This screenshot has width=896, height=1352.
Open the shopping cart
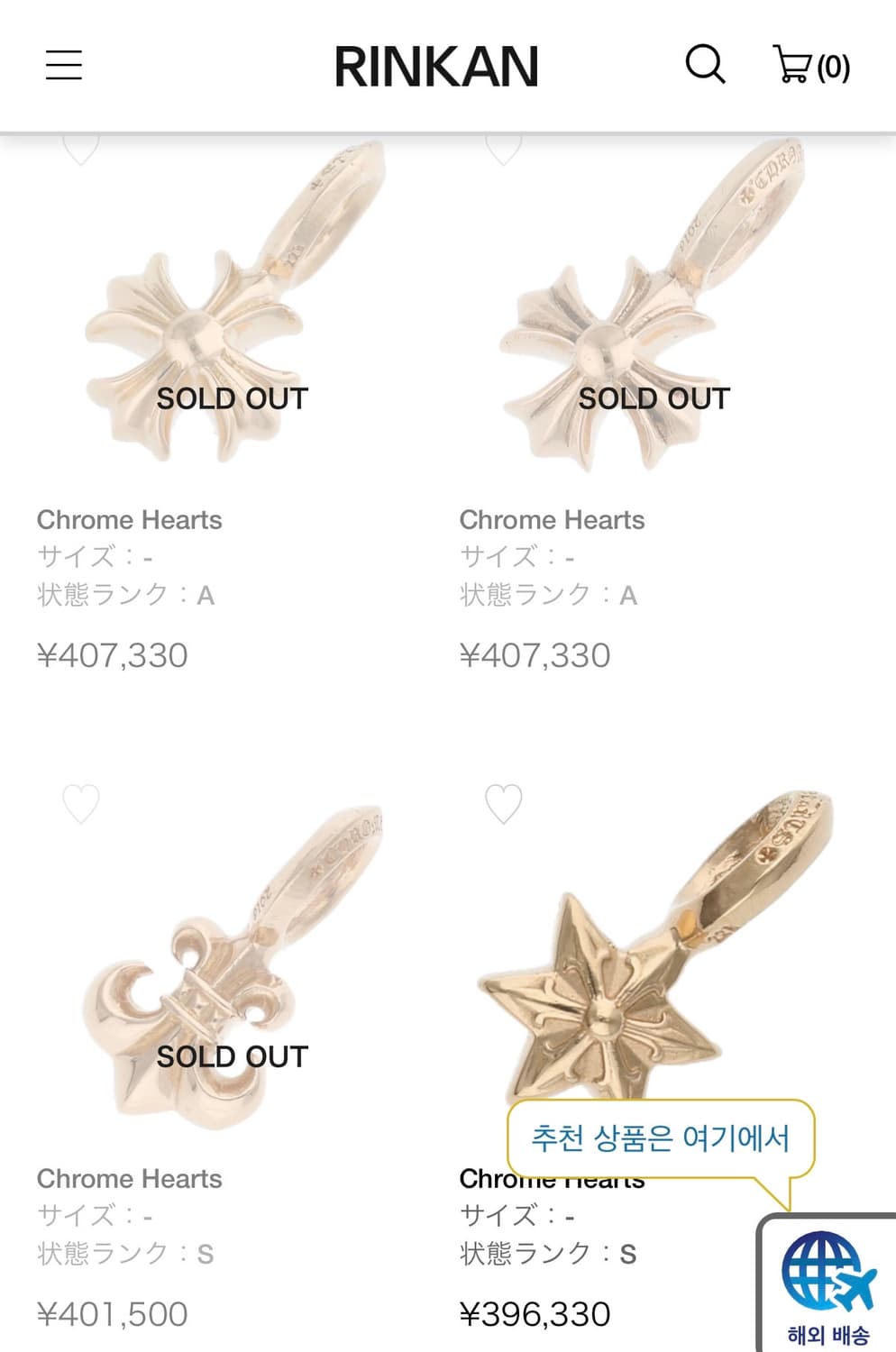(x=793, y=65)
